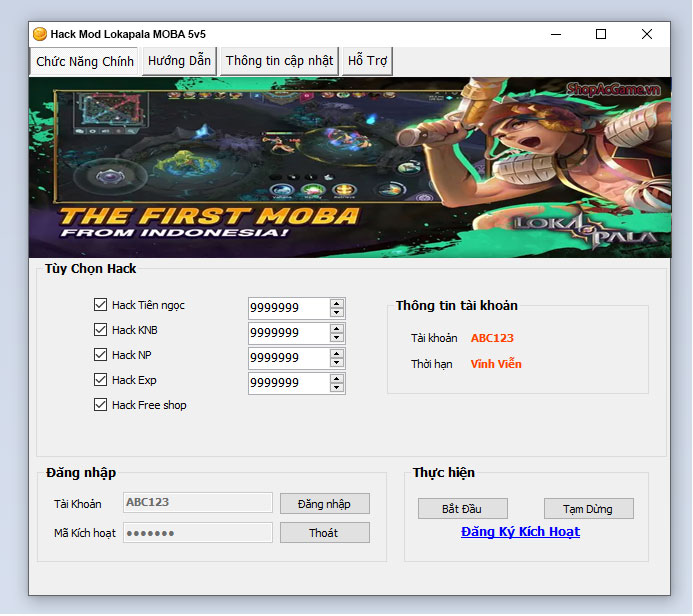Viewport: 693px width, 616px height.
Task: Close the Hack Mod Lokapala window
Action: (x=647, y=34)
